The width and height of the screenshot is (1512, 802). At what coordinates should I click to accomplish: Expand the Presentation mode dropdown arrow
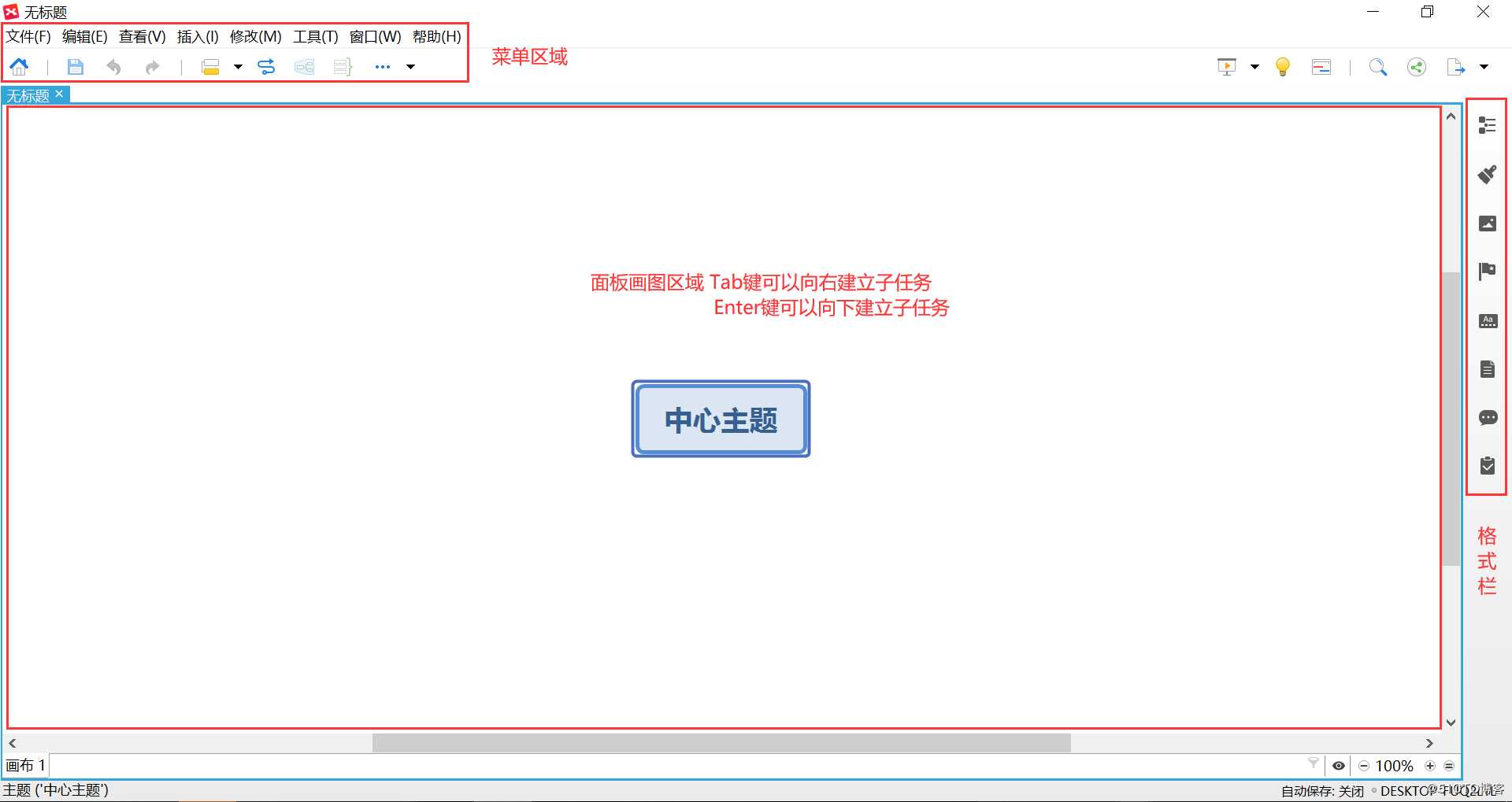pyautogui.click(x=1254, y=67)
